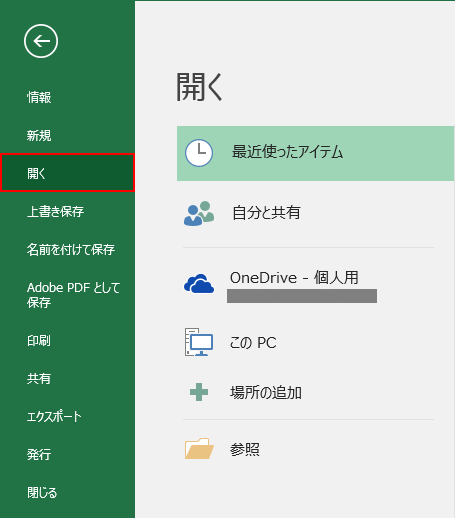
Task: Click 参照 label to browse
Action: click(x=244, y=449)
